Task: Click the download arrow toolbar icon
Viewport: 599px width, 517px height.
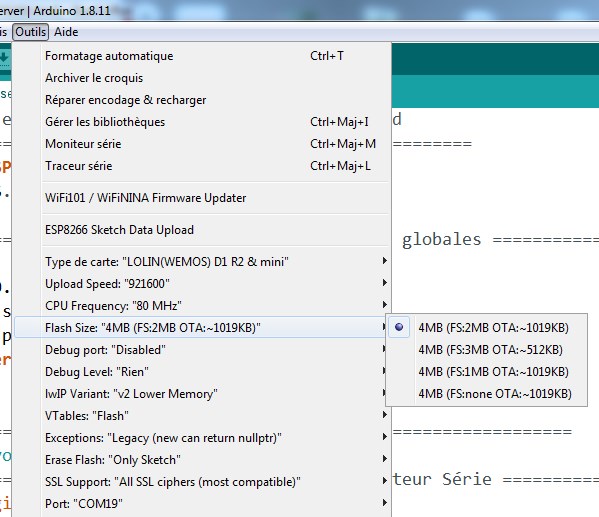Action: pos(4,58)
